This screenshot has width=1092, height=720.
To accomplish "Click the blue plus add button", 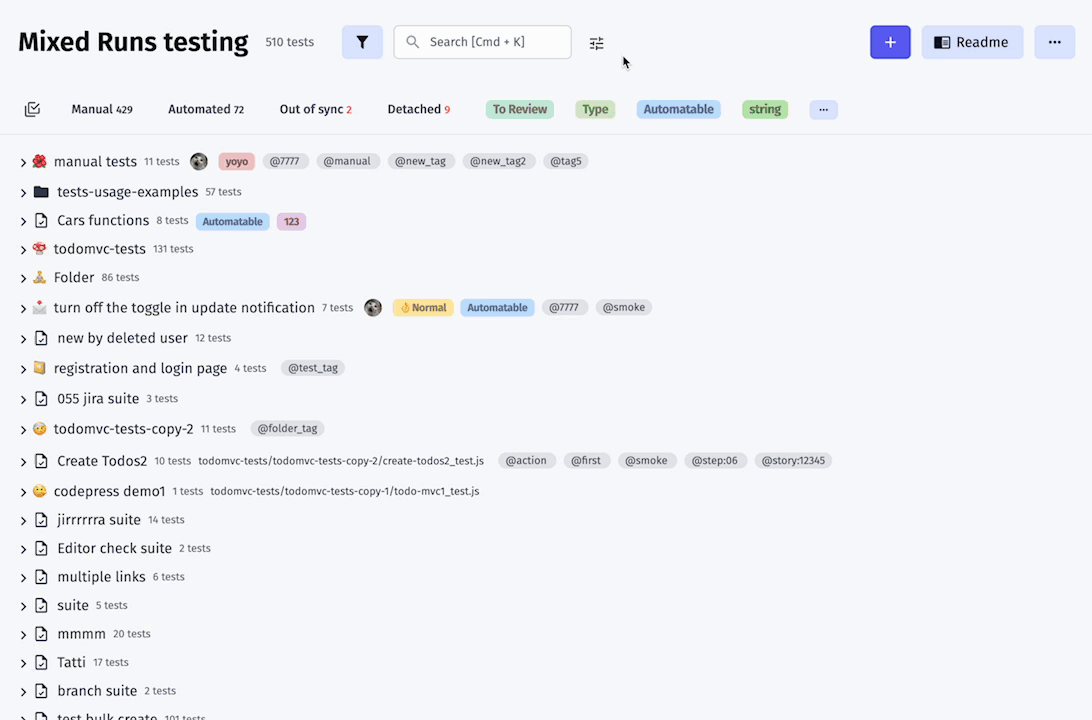I will pyautogui.click(x=890, y=42).
